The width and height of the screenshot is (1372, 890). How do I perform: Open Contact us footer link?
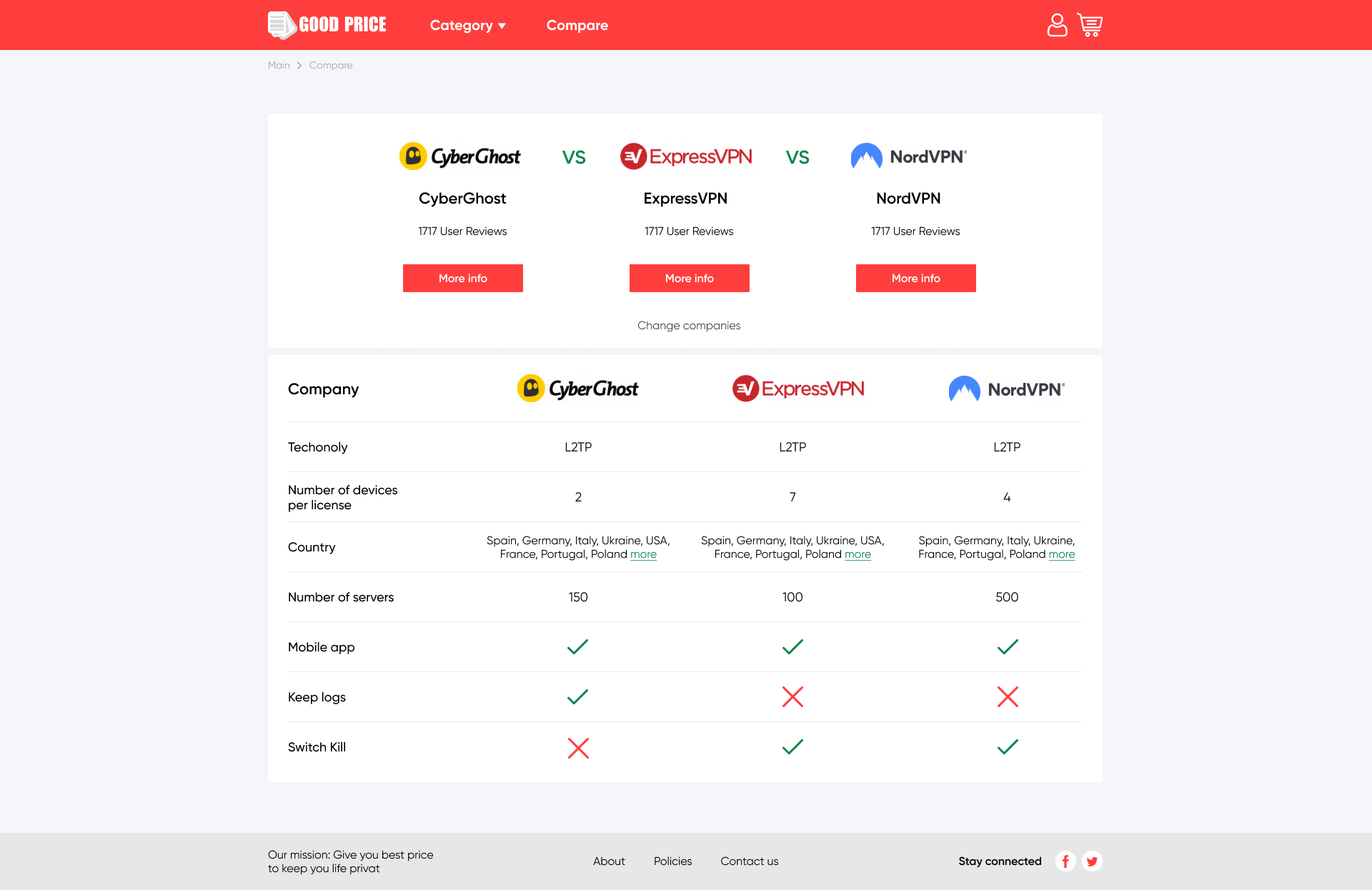click(749, 861)
